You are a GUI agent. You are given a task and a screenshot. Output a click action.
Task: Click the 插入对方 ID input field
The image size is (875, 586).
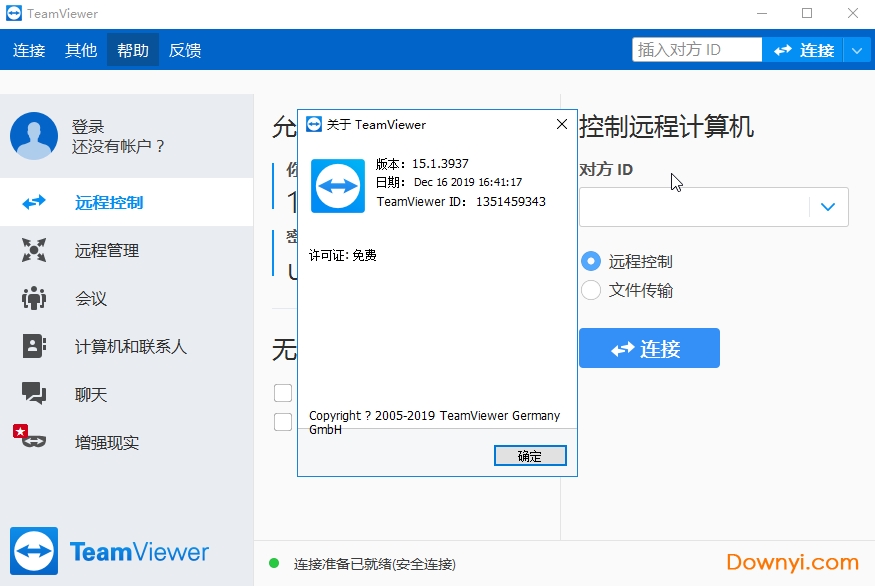pyautogui.click(x=695, y=48)
